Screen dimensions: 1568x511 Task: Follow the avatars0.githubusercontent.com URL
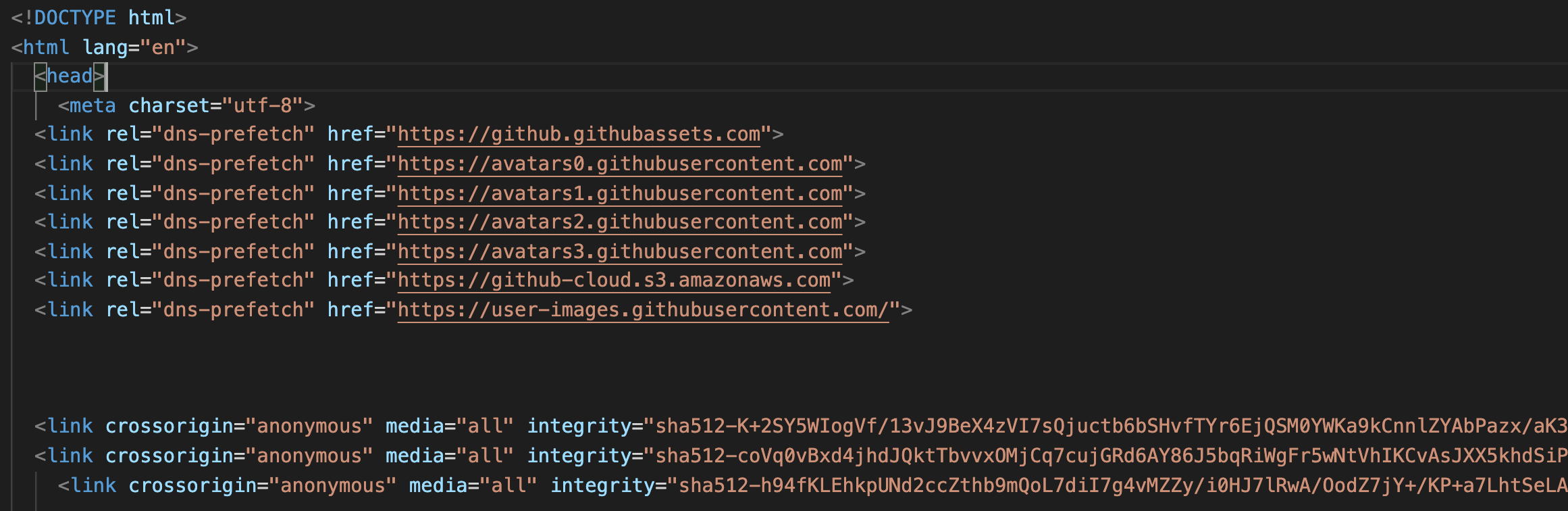click(x=619, y=164)
